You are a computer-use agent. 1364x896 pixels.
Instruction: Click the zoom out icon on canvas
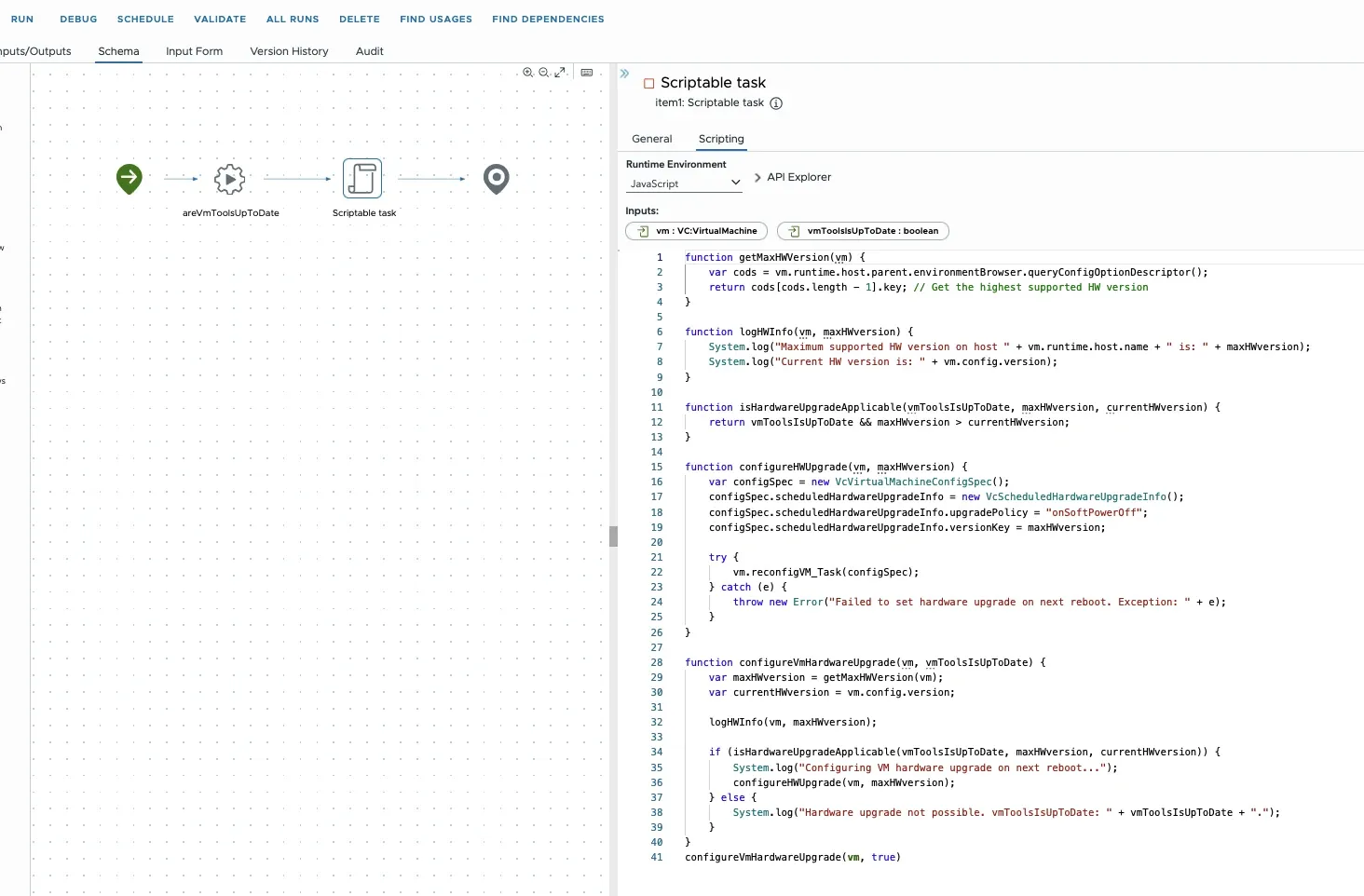click(543, 73)
